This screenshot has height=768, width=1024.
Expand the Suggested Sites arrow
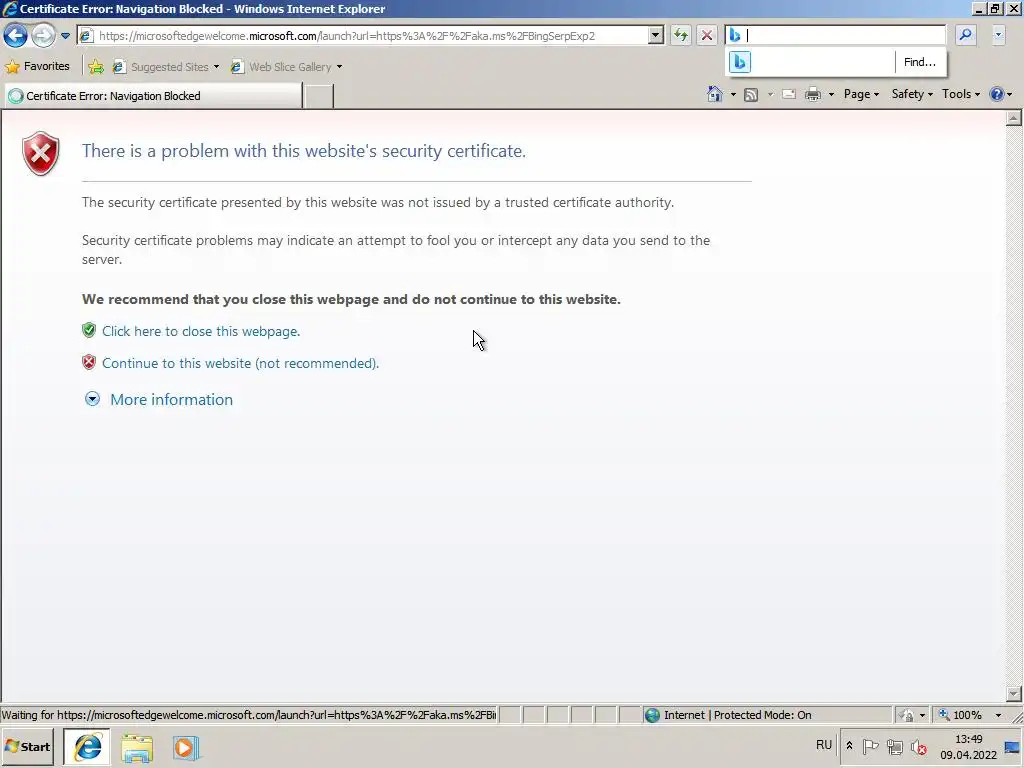pos(216,67)
